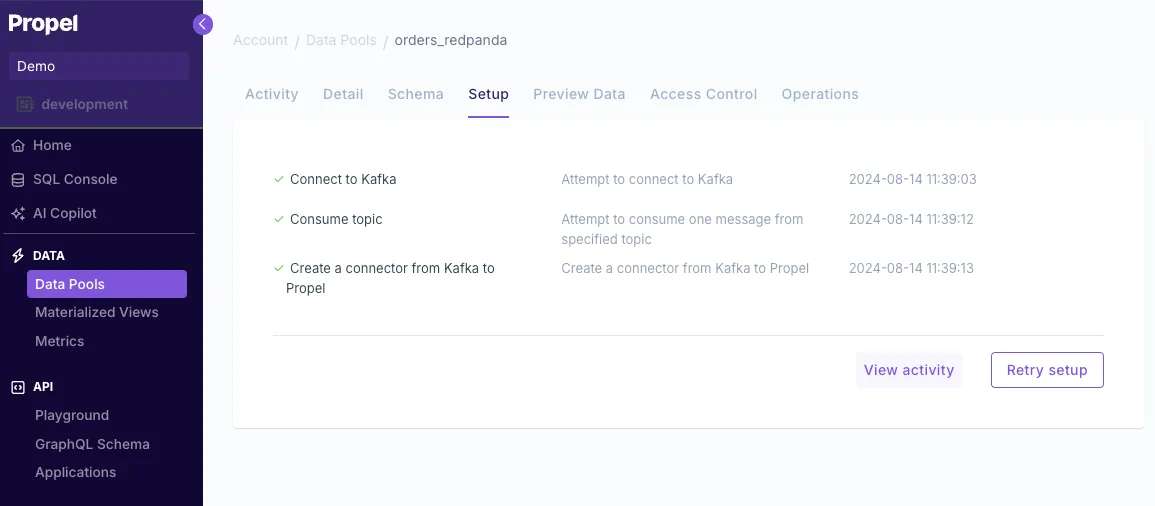Click the Attempt to consume one message description
This screenshot has height=506, width=1155.
[x=682, y=229]
